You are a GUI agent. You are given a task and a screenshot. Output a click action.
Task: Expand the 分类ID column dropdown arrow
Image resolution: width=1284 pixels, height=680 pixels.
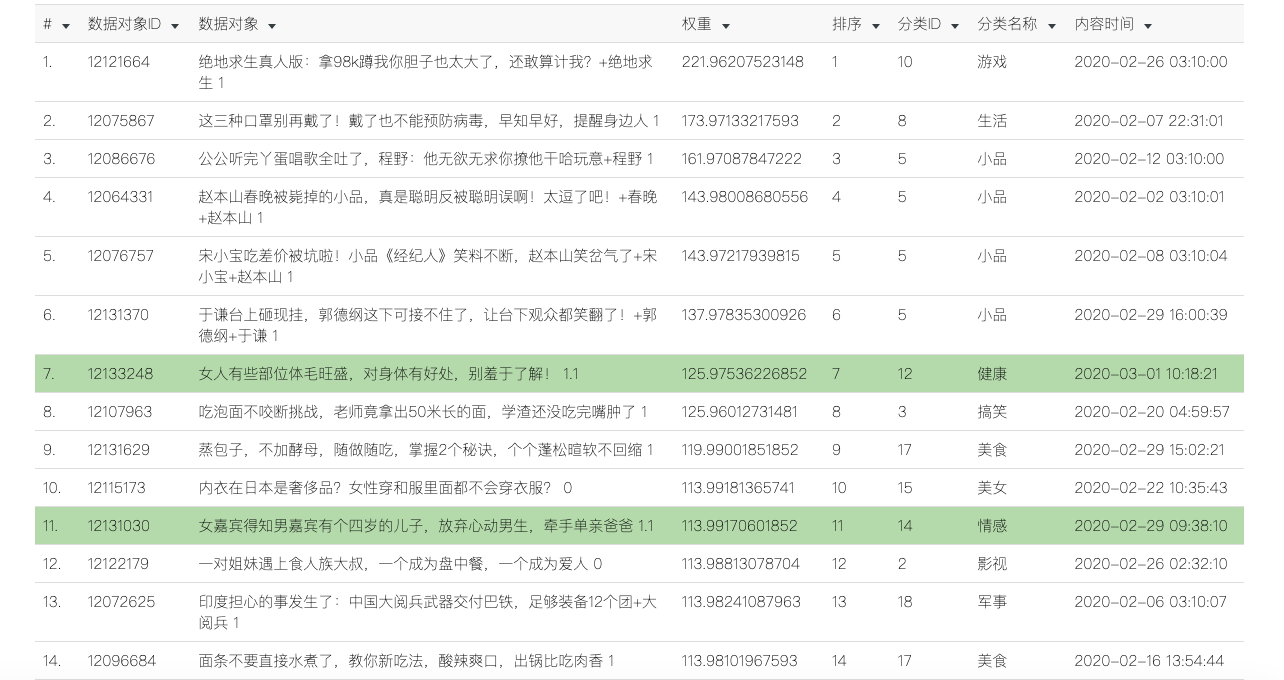click(955, 26)
